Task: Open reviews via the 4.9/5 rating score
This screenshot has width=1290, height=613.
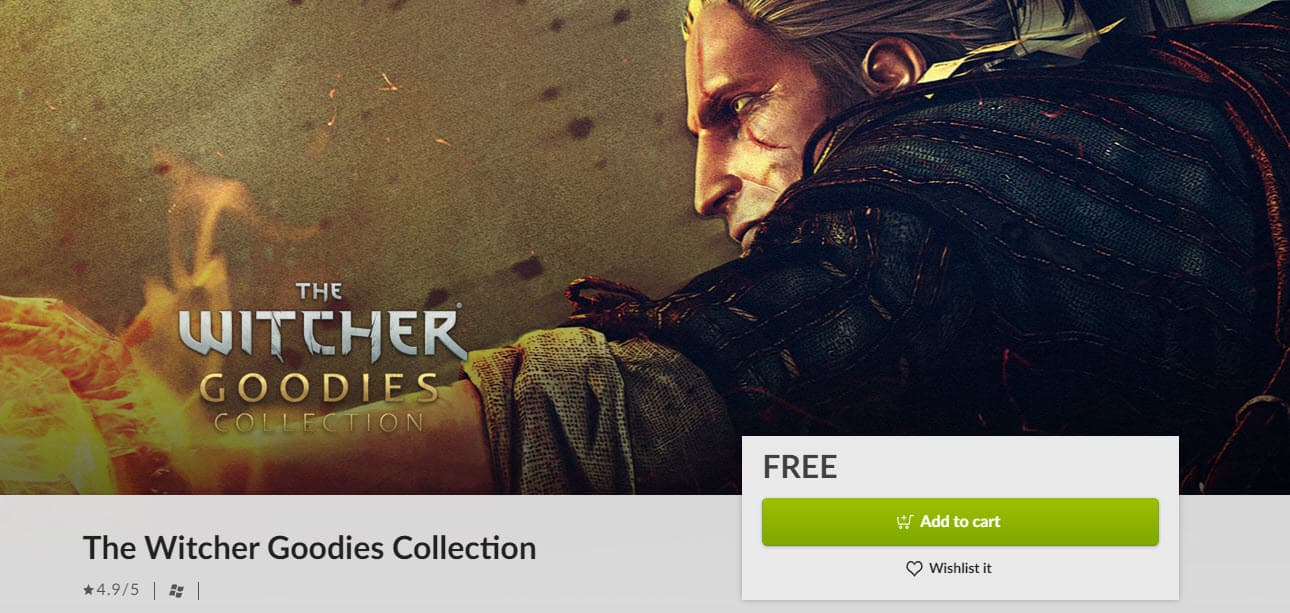Action: pos(117,590)
